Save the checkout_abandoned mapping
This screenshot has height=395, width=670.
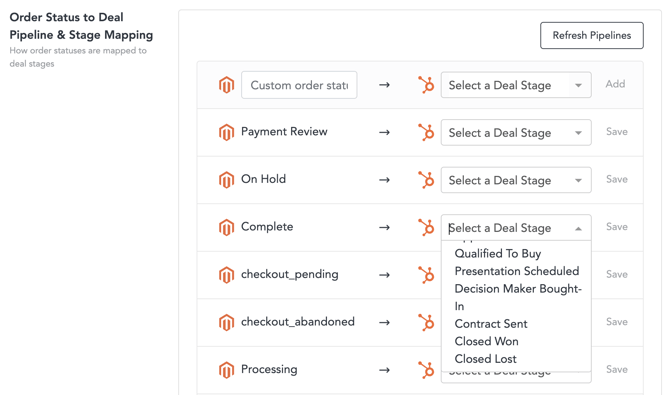617,321
